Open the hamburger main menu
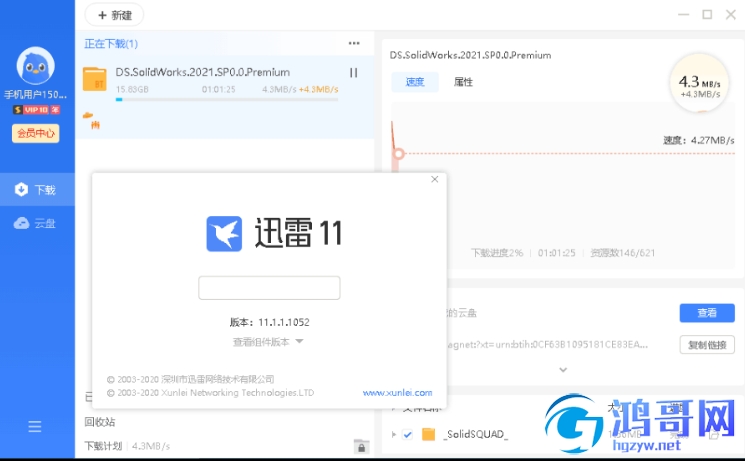 pyautogui.click(x=35, y=426)
